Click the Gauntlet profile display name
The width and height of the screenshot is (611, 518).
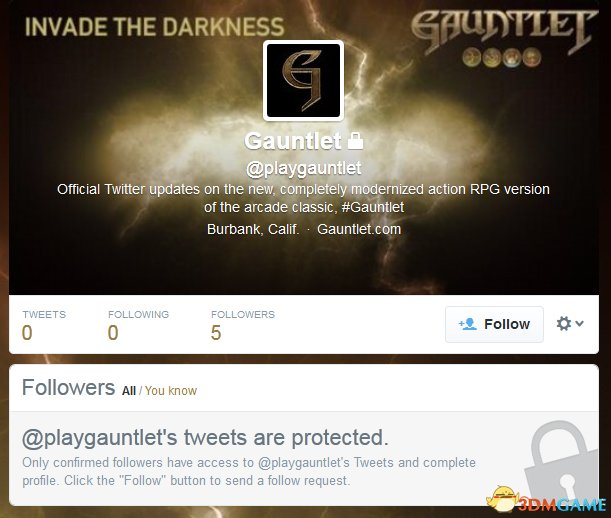point(293,141)
